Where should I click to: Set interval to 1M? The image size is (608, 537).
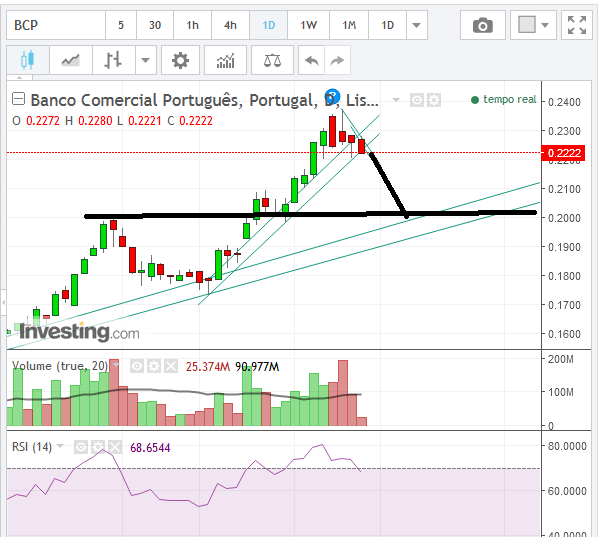pyautogui.click(x=349, y=26)
